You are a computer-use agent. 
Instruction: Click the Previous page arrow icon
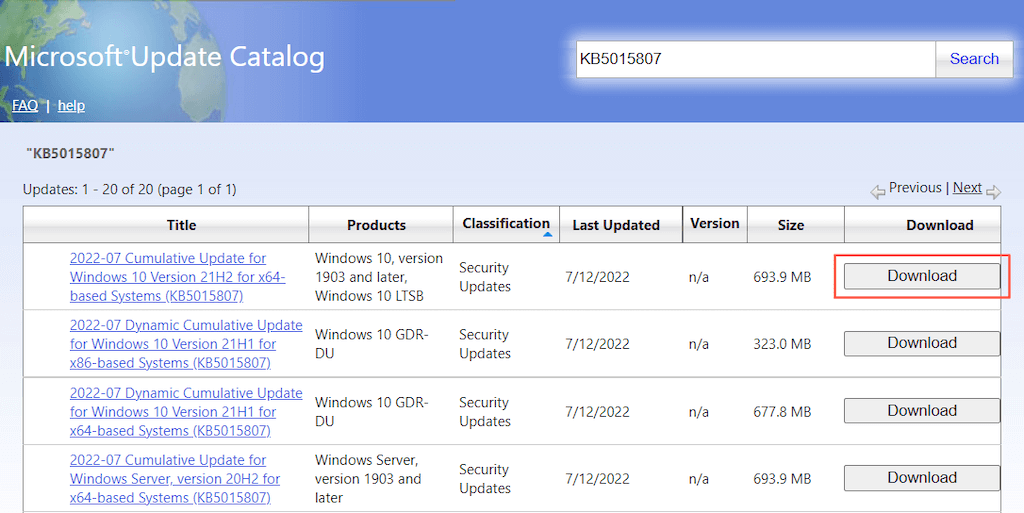pyautogui.click(x=877, y=190)
